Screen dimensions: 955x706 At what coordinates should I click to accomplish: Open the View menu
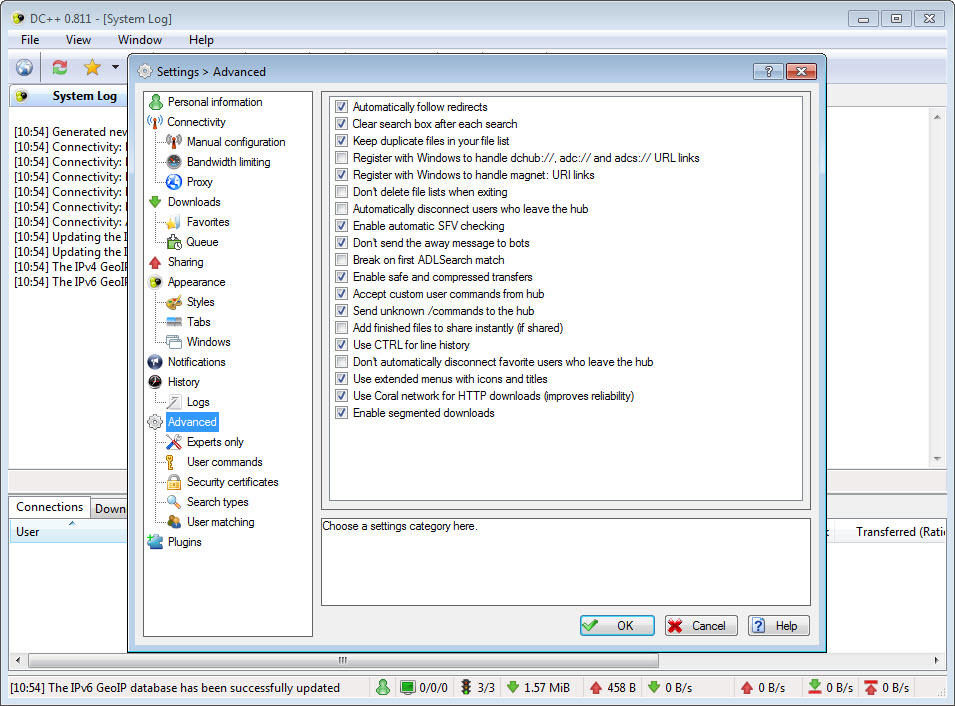78,40
